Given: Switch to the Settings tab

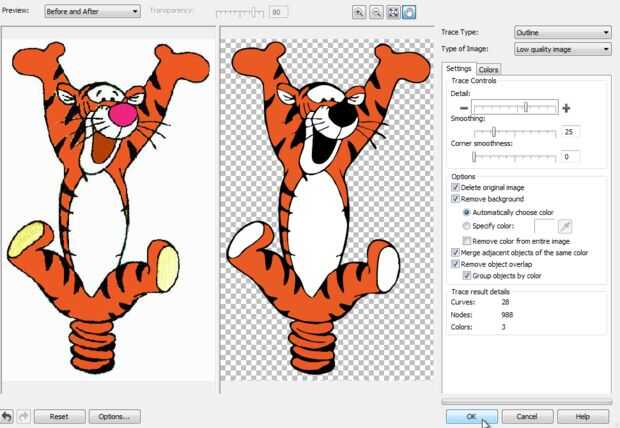Looking at the screenshot, I should click(459, 68).
